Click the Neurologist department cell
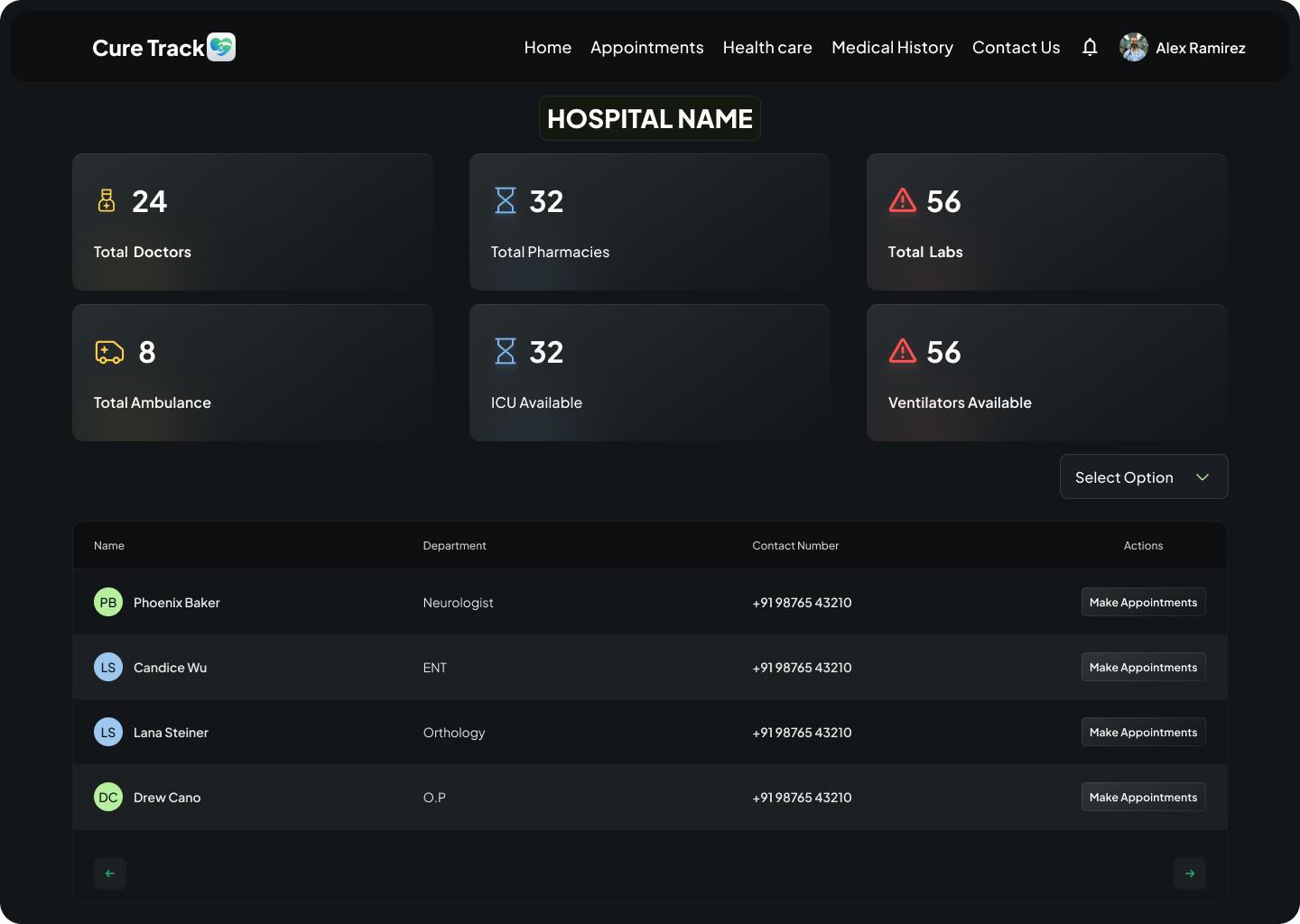1300x924 pixels. (458, 602)
